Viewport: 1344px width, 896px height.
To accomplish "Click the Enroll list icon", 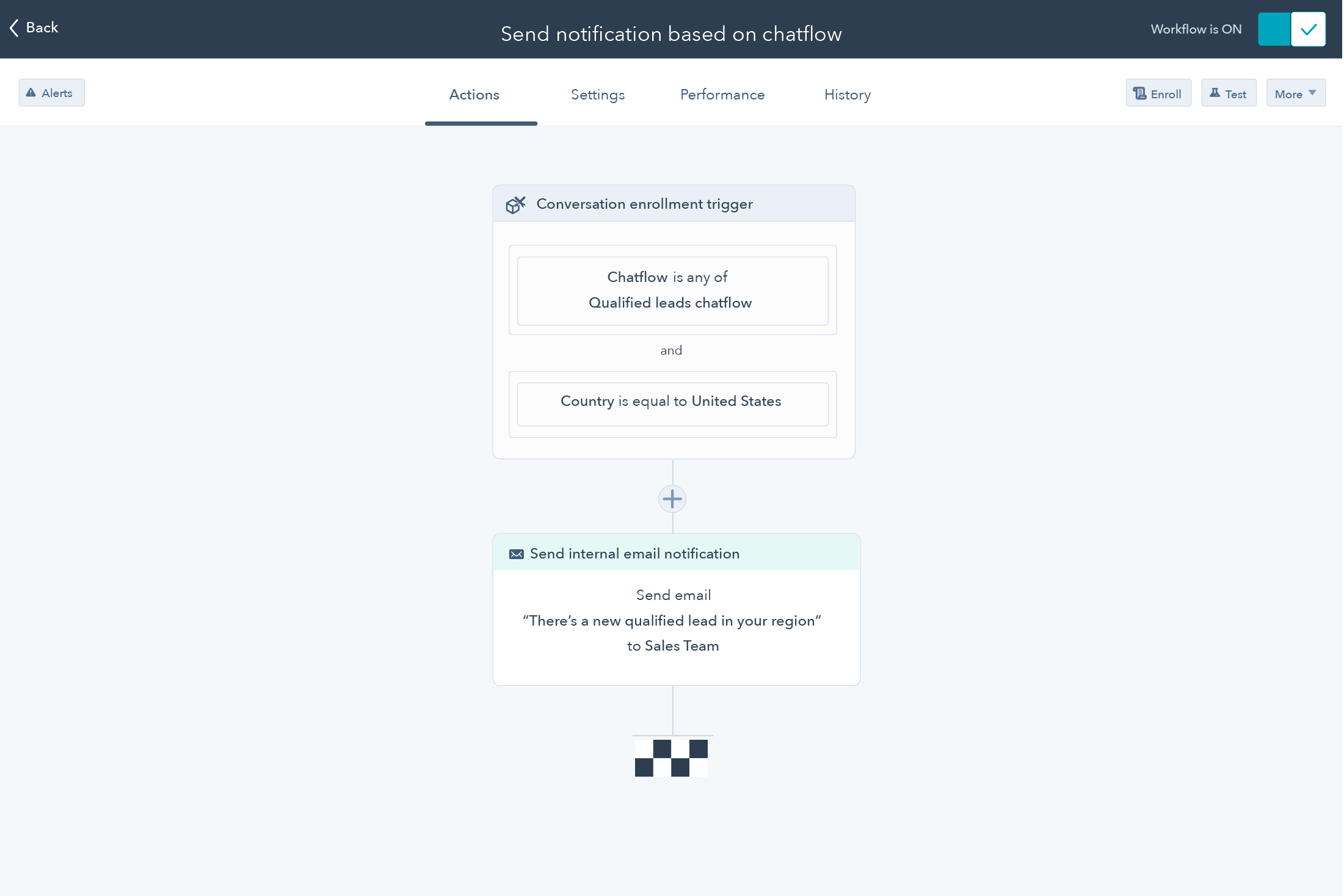I will tap(1139, 93).
